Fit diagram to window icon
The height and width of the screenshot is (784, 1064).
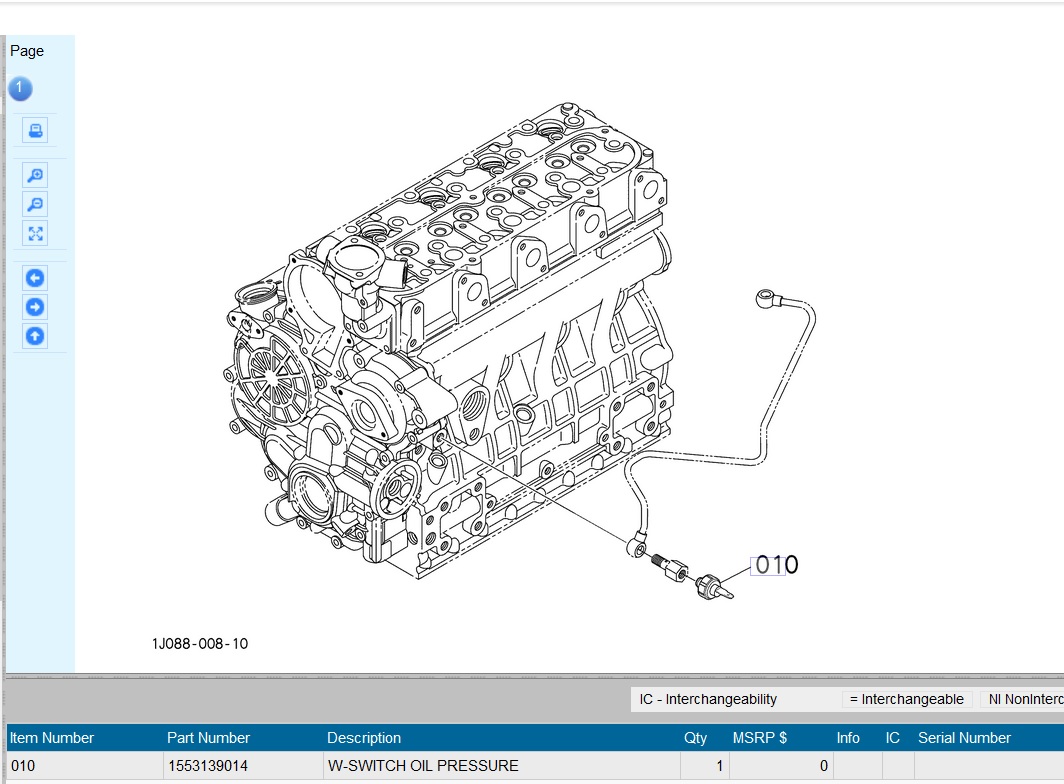point(35,234)
